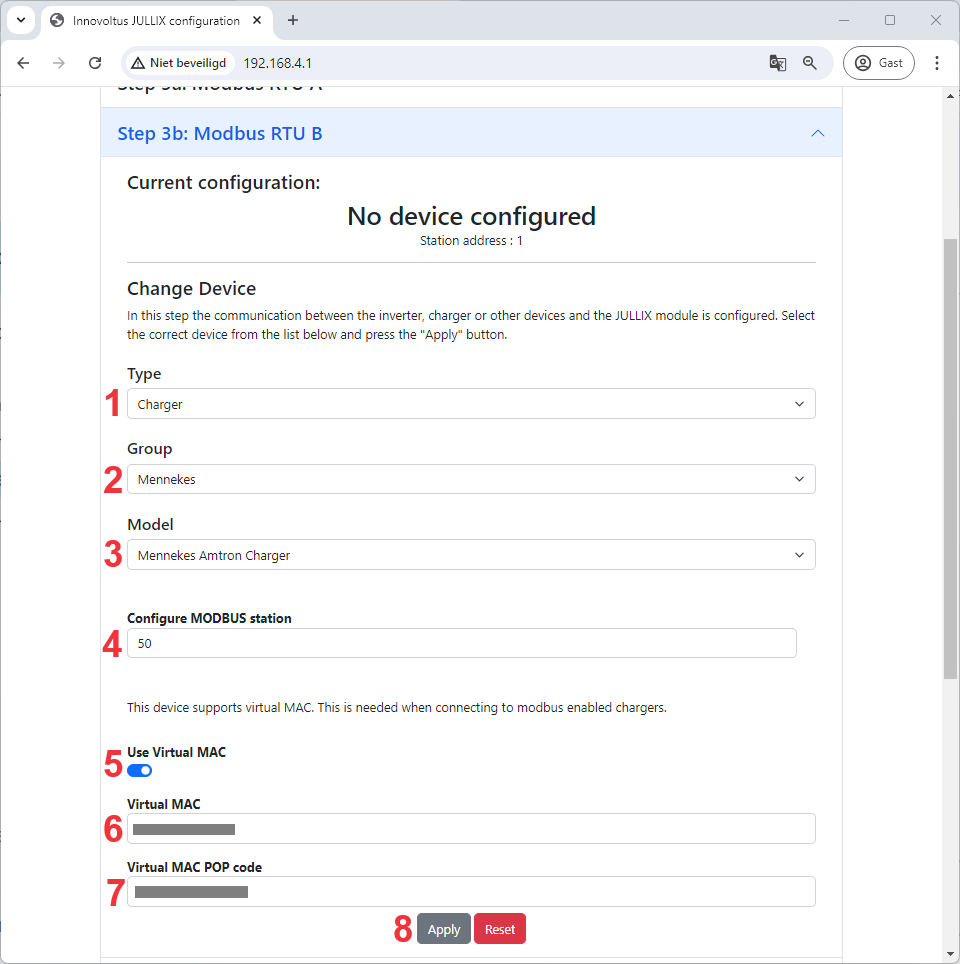
Task: Click the page vertical scrollbar
Action: coord(950,458)
